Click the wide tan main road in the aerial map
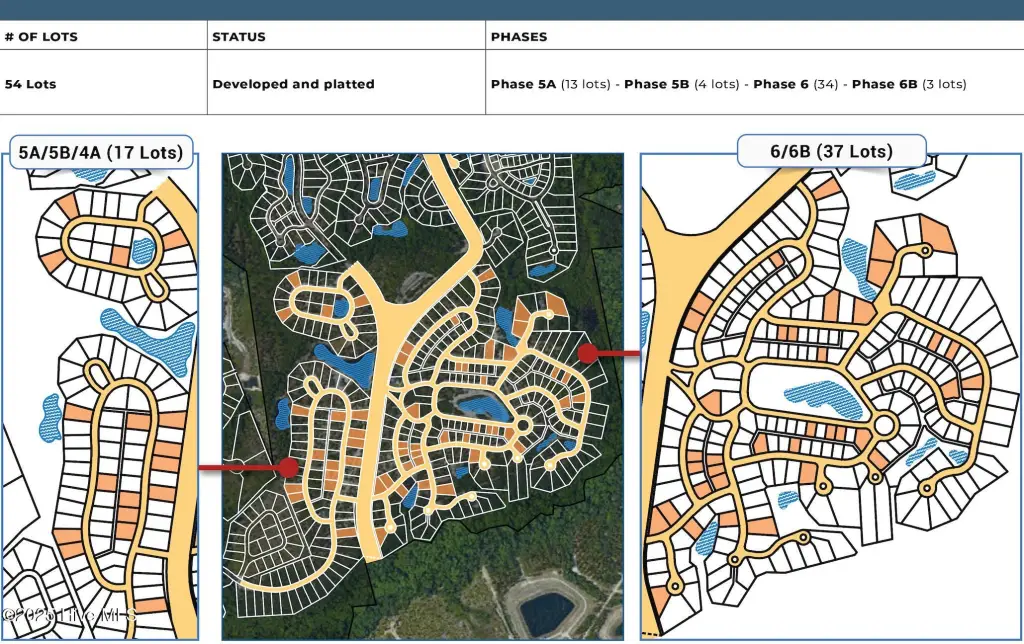The image size is (1024, 644). tap(380, 420)
